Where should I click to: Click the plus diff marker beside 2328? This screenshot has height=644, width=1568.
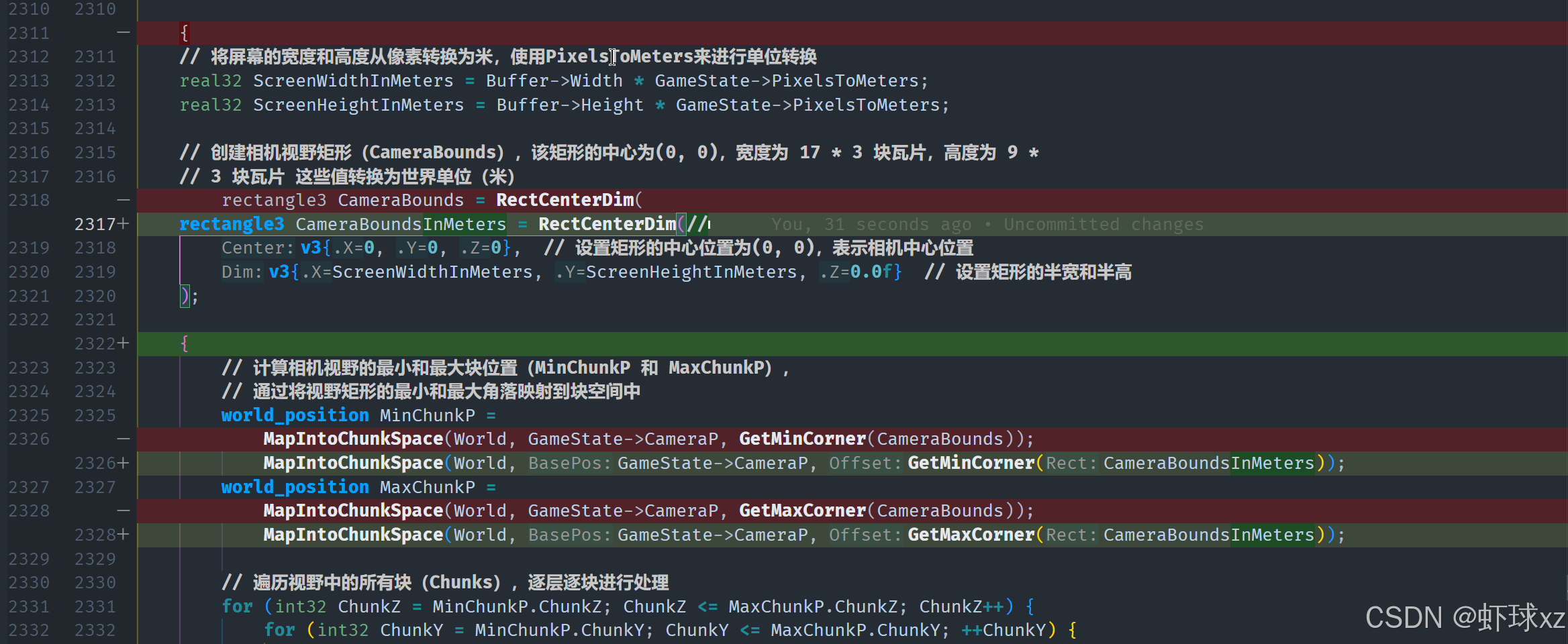(x=124, y=535)
